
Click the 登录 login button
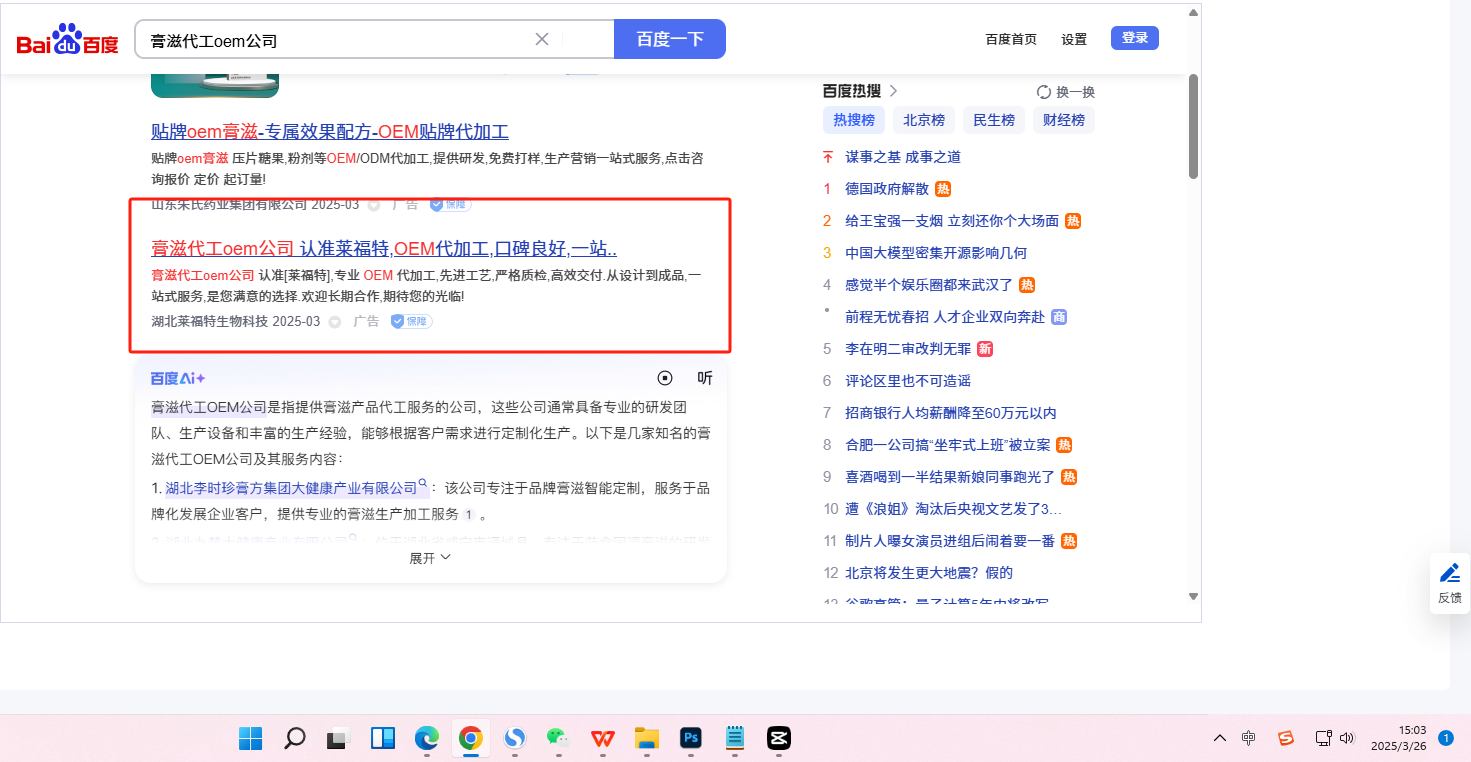click(x=1134, y=38)
